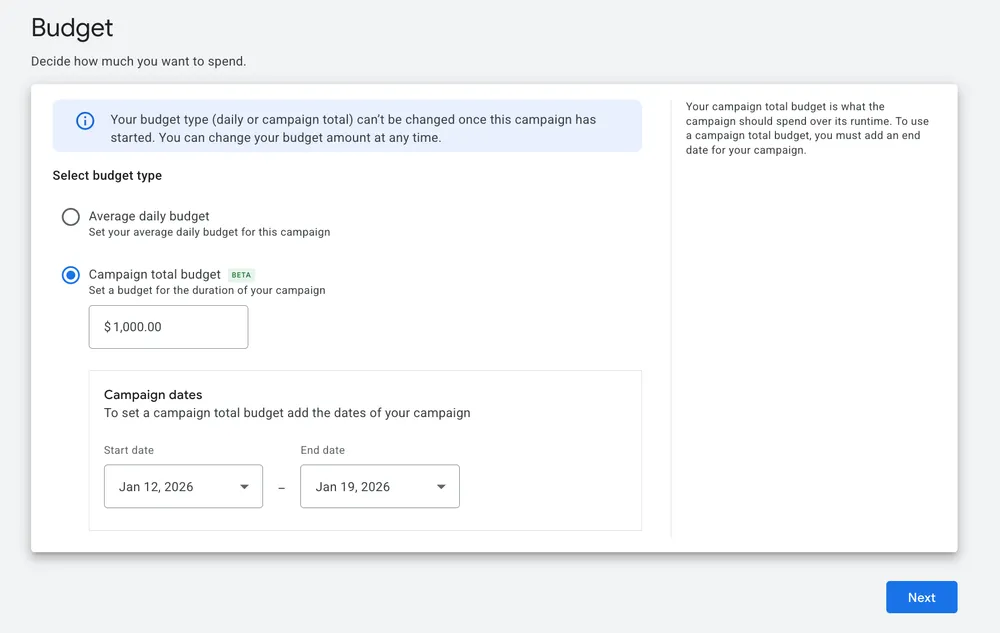Click the Average daily budget description text
Viewport: 1000px width, 633px height.
coord(210,231)
